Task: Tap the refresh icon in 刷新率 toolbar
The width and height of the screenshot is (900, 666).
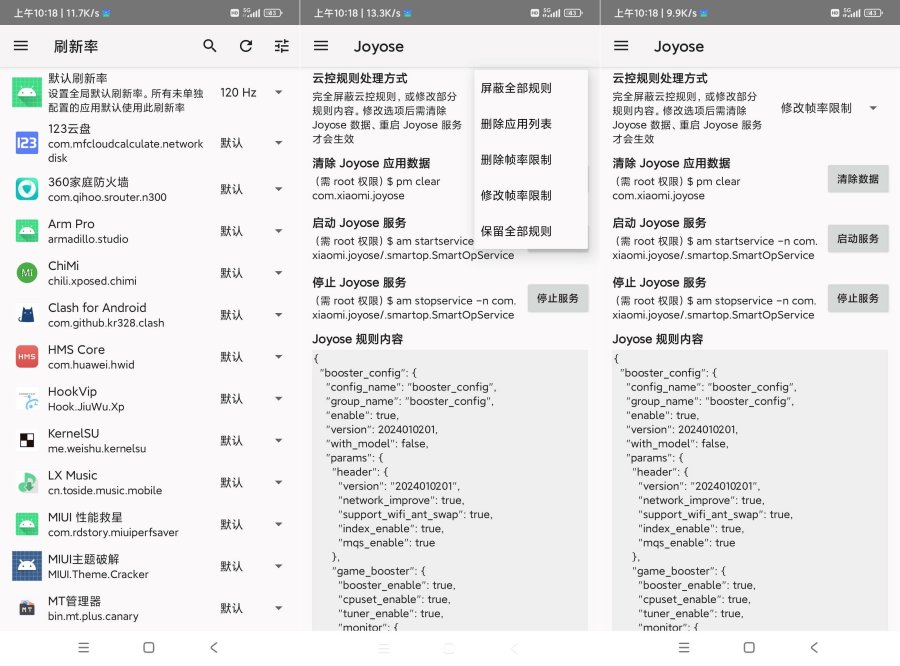Action: coord(246,46)
